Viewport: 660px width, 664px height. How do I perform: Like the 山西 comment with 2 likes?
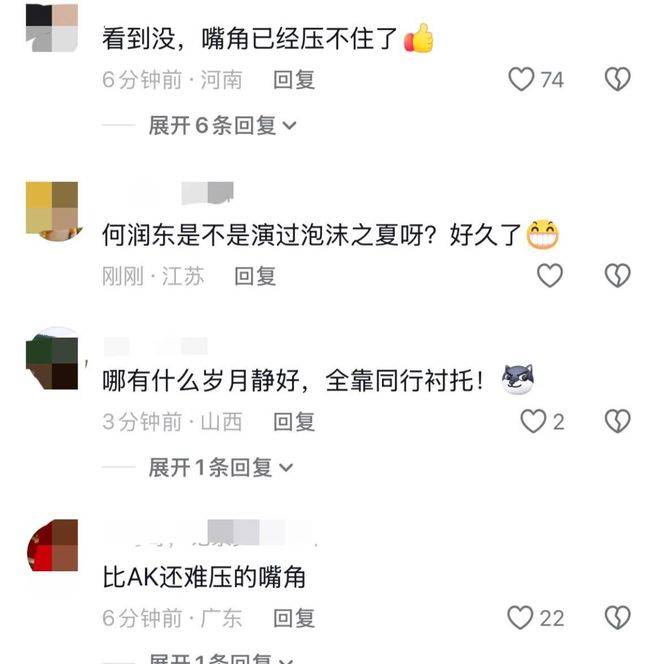click(x=533, y=421)
